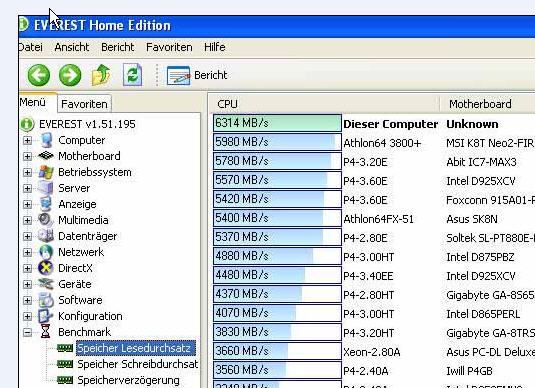Click the Datenträger drive icon
This screenshot has width=535, height=388.
(46, 236)
